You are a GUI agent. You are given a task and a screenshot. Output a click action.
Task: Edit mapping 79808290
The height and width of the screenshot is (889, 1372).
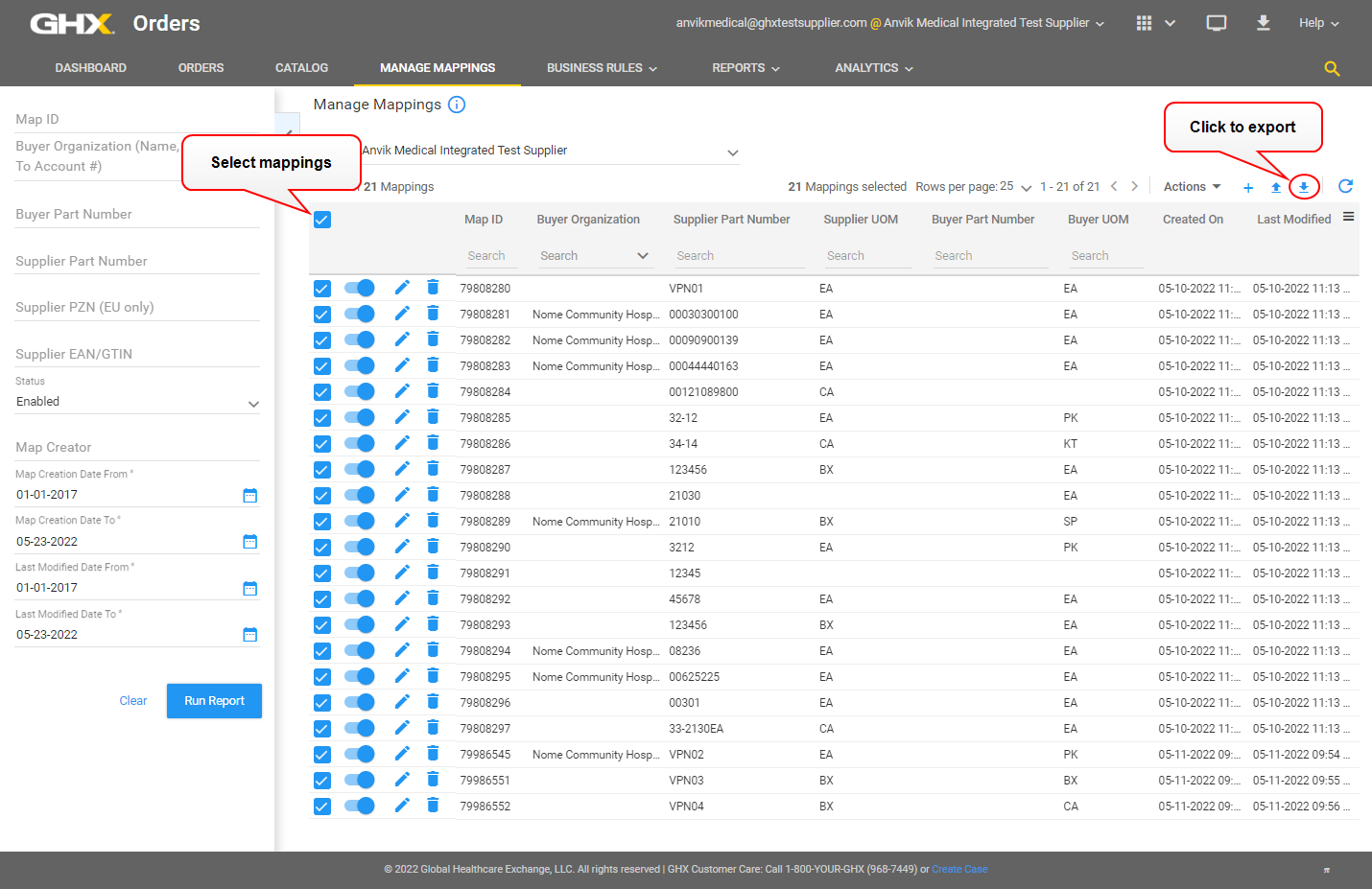[402, 547]
